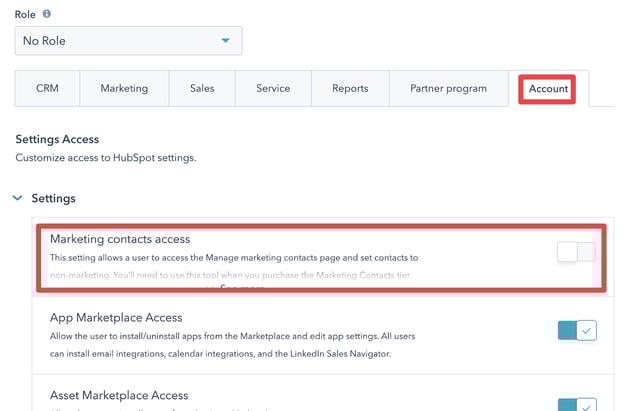Click the Customize access to HubSpot settings text
The image size is (624, 411).
tap(106, 158)
